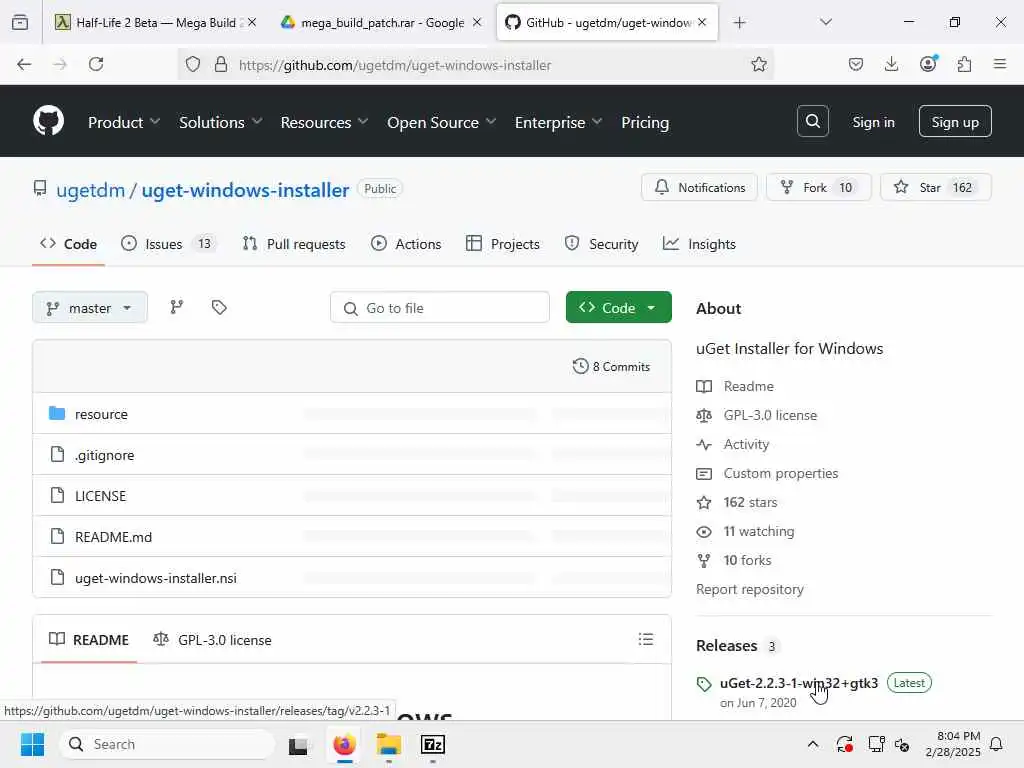Expand the Open Source menu
This screenshot has width=1024, height=768.
[441, 122]
